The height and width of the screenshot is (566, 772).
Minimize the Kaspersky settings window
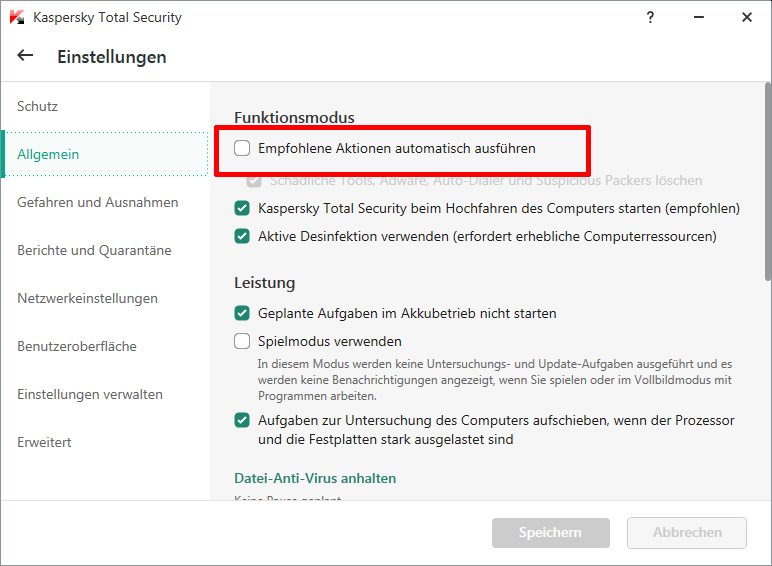pyautogui.click(x=699, y=17)
